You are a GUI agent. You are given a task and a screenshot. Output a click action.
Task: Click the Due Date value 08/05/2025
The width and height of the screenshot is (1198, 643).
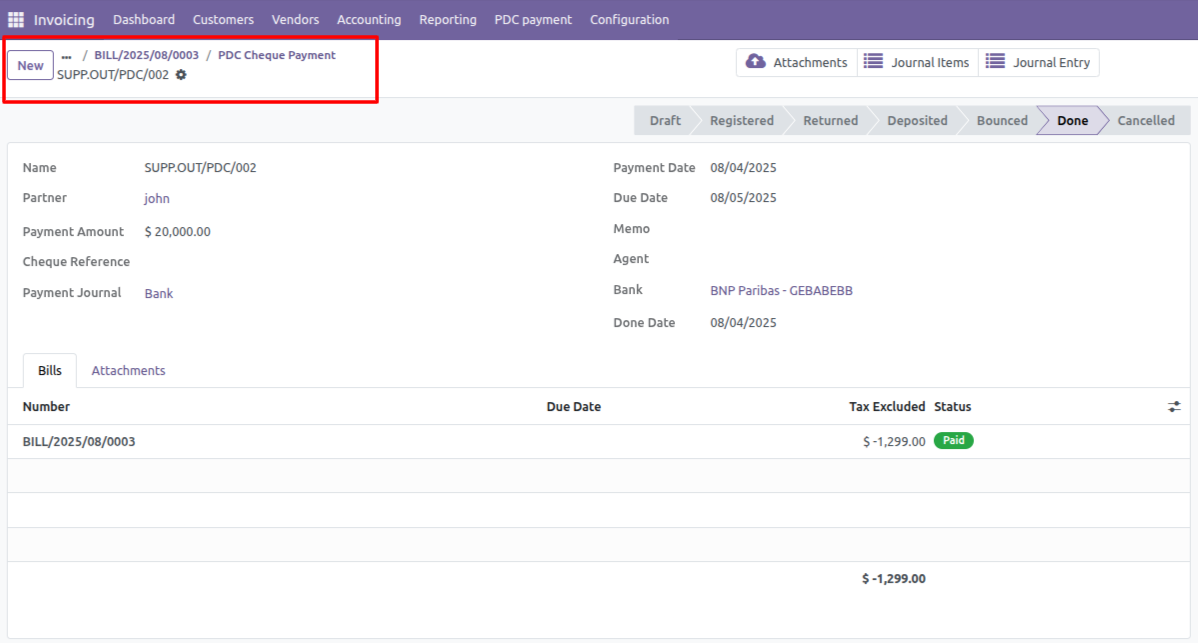tap(743, 198)
